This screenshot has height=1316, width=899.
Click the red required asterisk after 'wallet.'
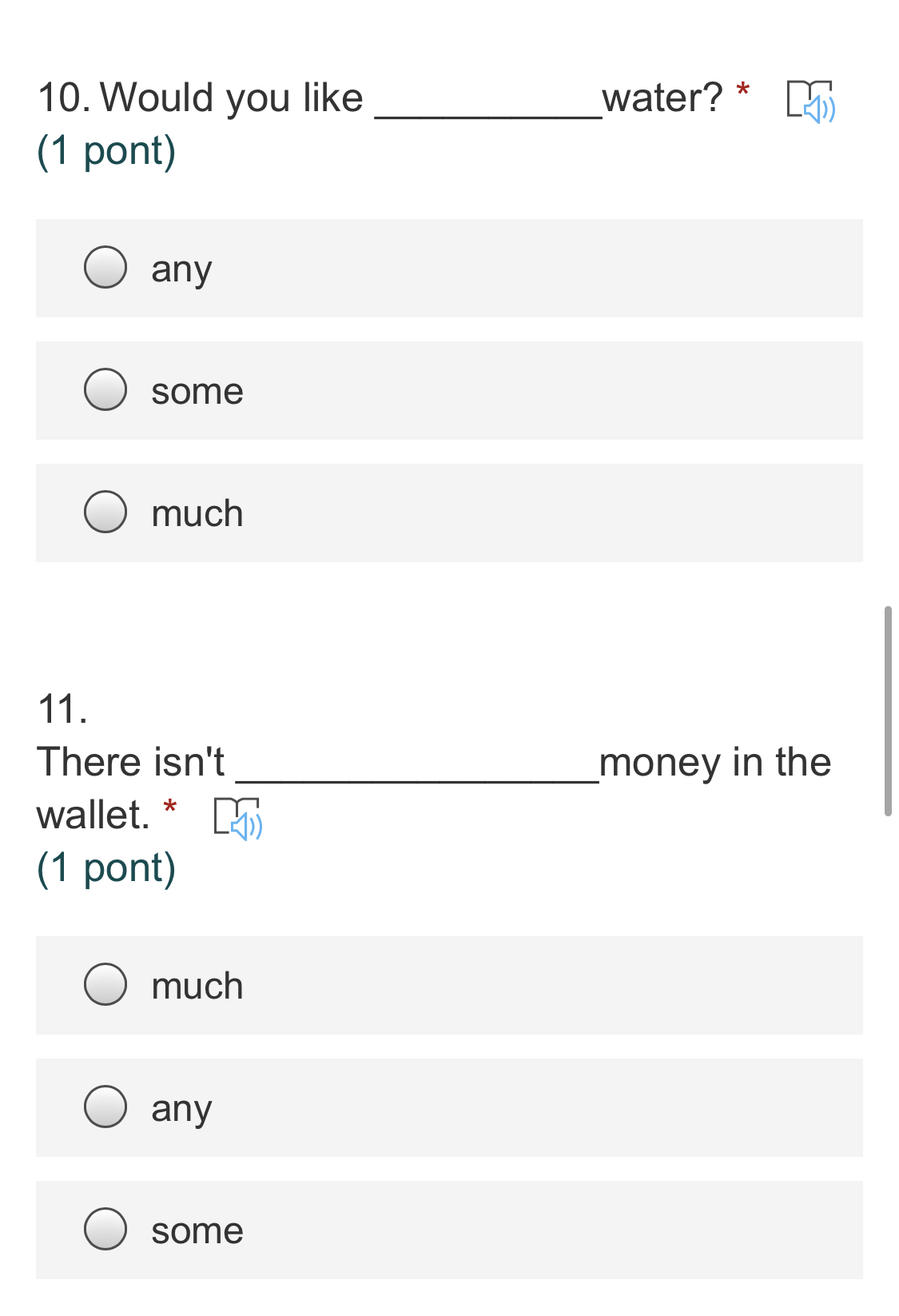[x=169, y=808]
